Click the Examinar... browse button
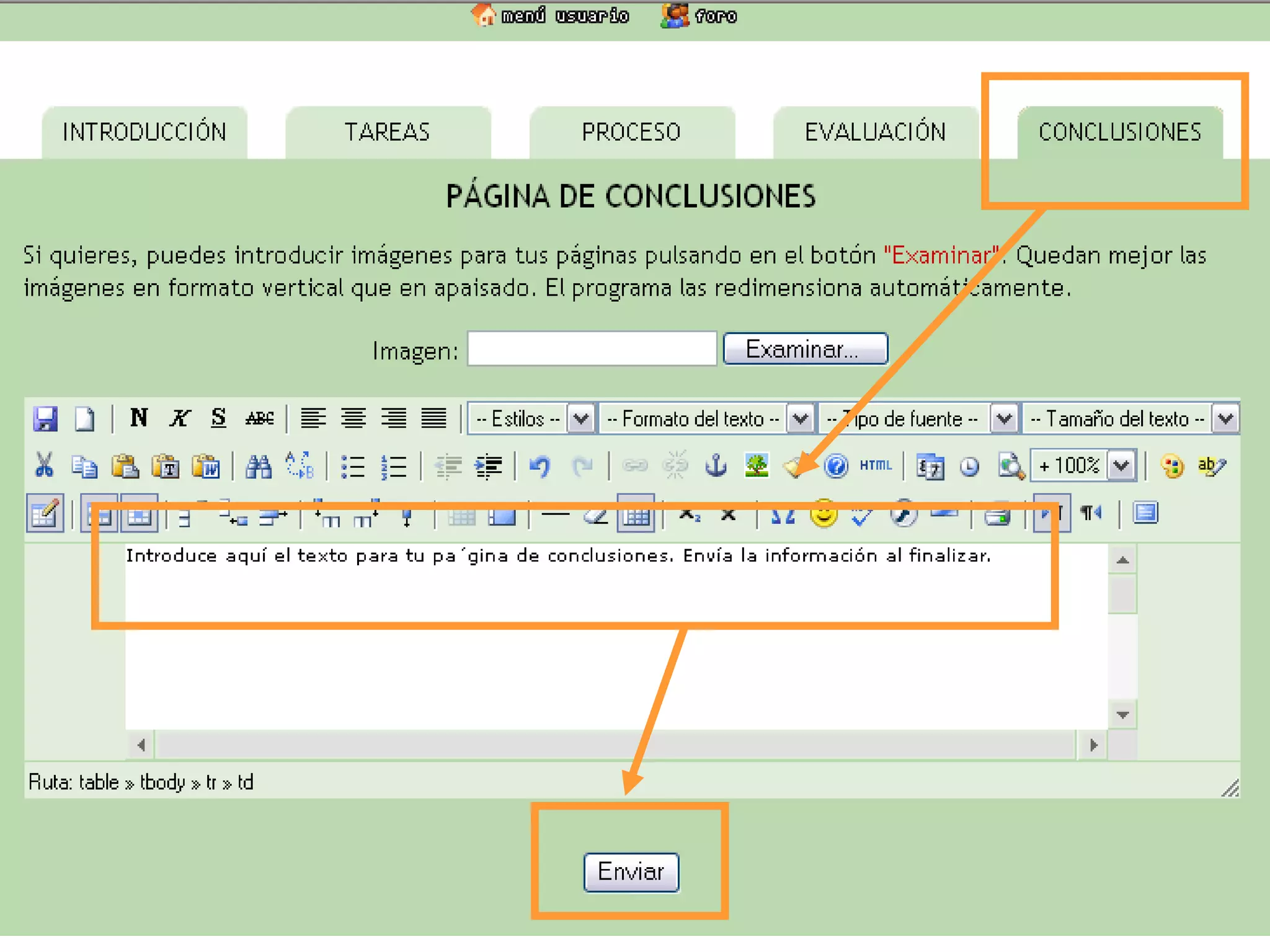1270x952 pixels. coord(805,349)
